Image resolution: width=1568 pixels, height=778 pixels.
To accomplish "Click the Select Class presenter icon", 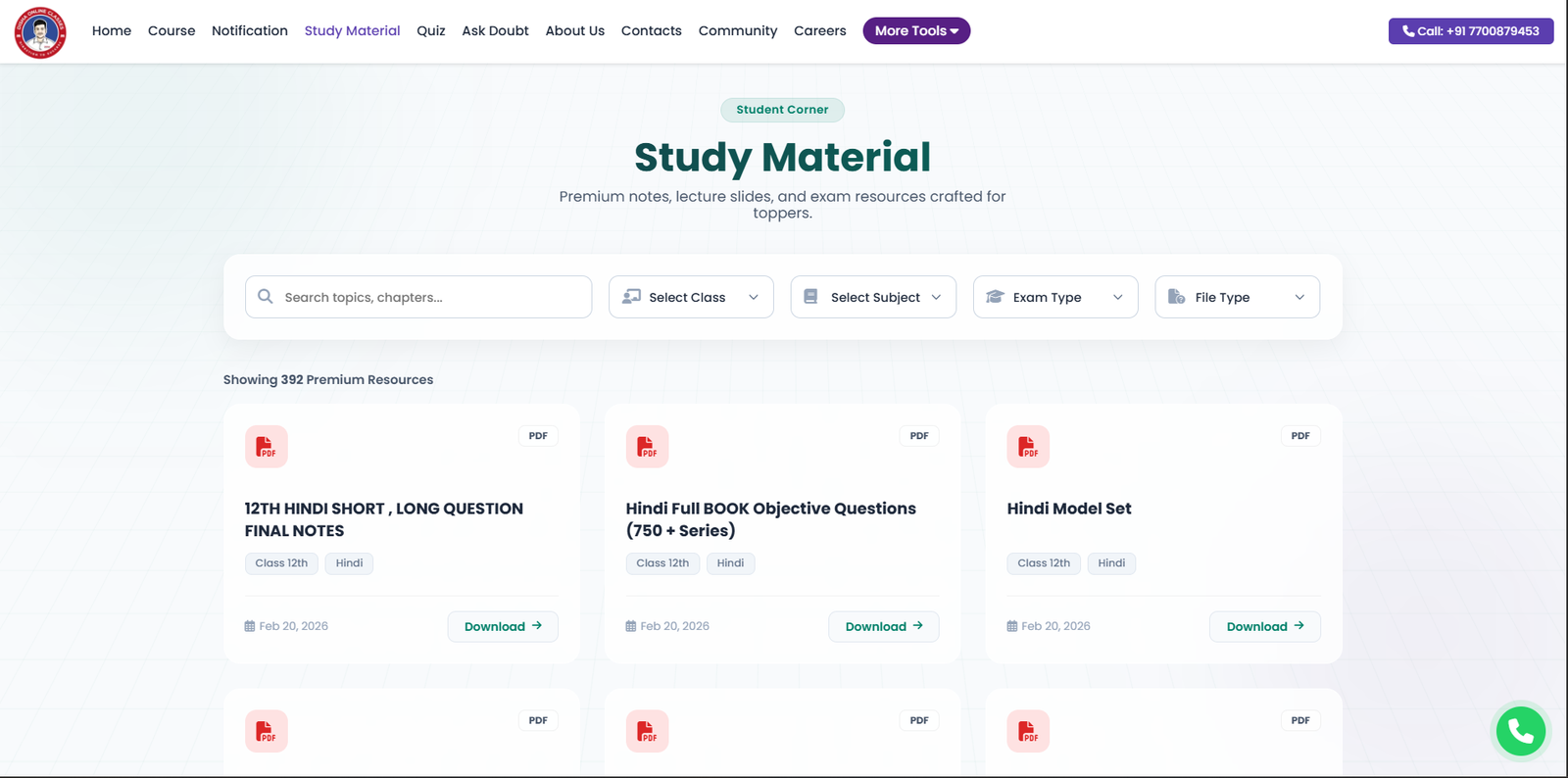I will pos(631,296).
